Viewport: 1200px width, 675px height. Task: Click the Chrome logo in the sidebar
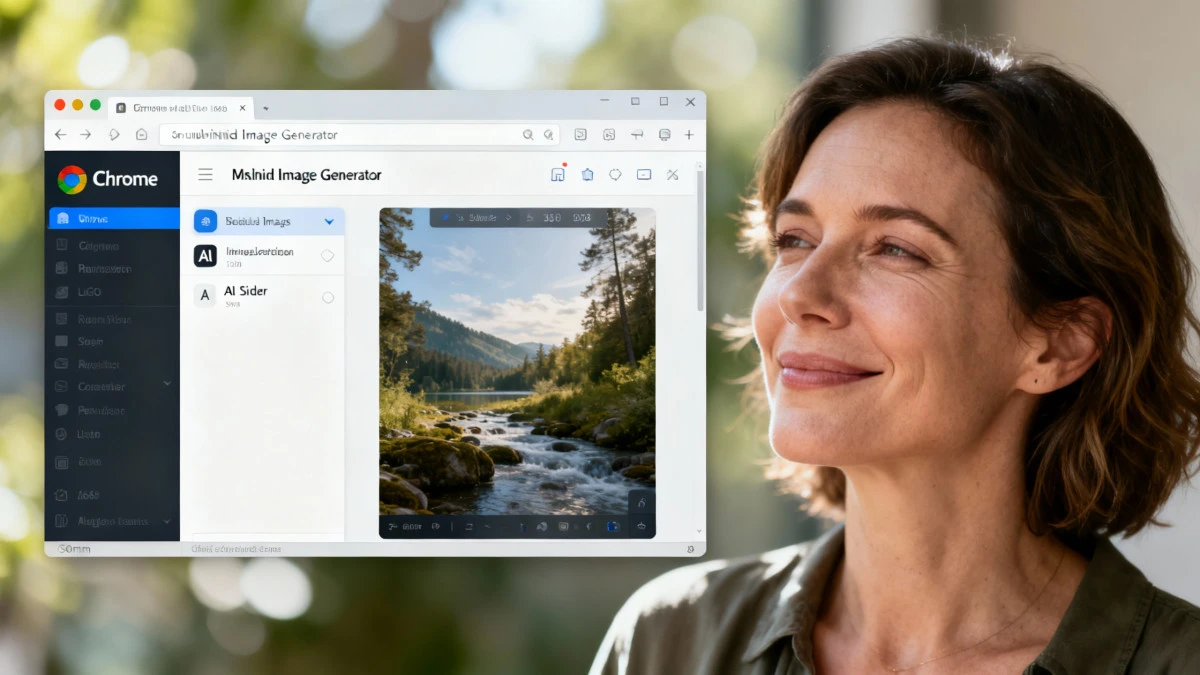(x=72, y=179)
